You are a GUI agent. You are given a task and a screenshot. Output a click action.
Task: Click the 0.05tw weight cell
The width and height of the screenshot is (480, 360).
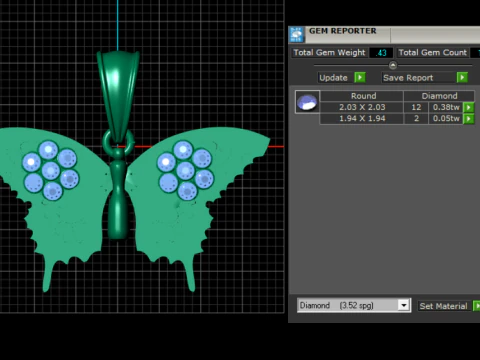[446, 119]
